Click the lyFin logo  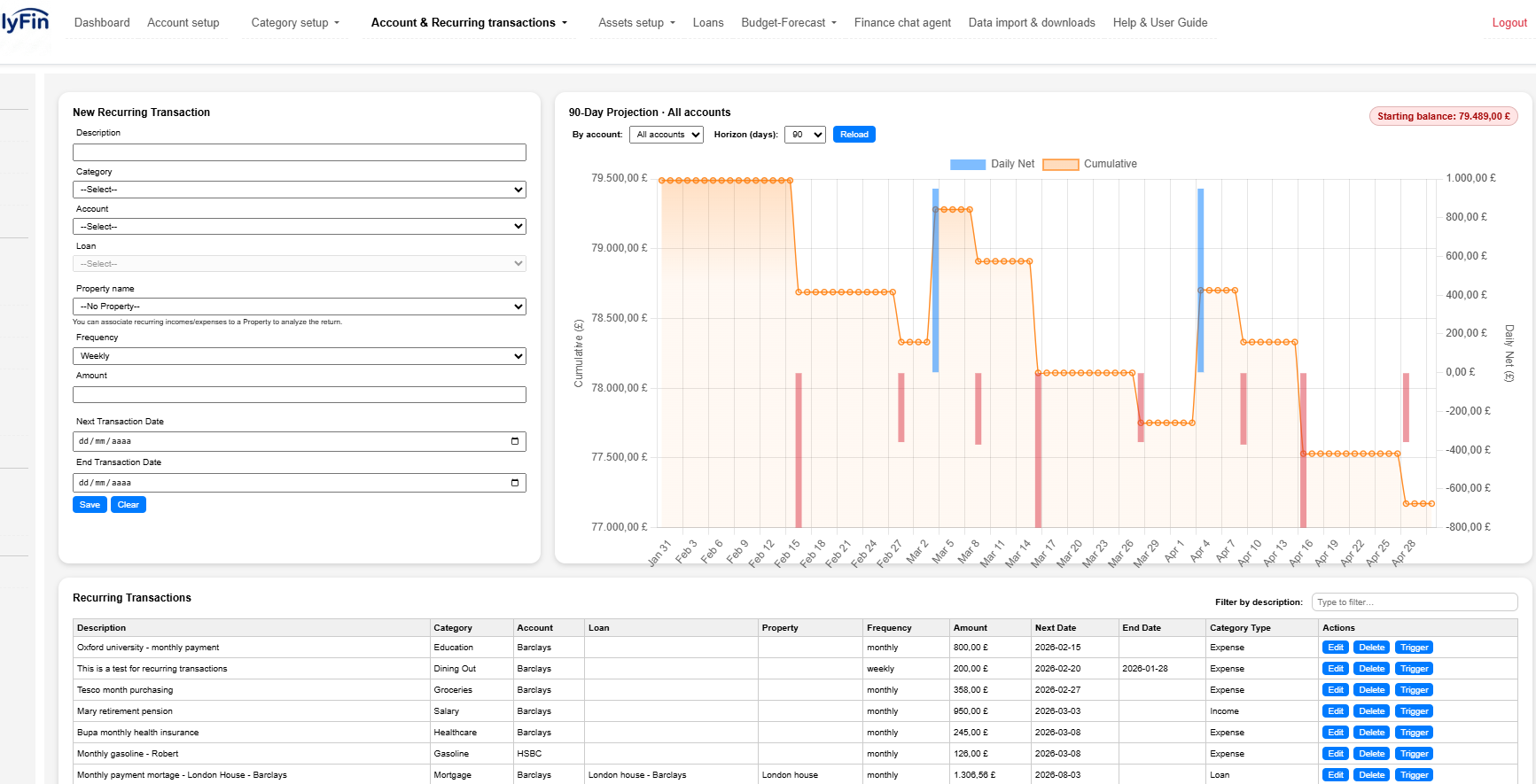click(25, 20)
